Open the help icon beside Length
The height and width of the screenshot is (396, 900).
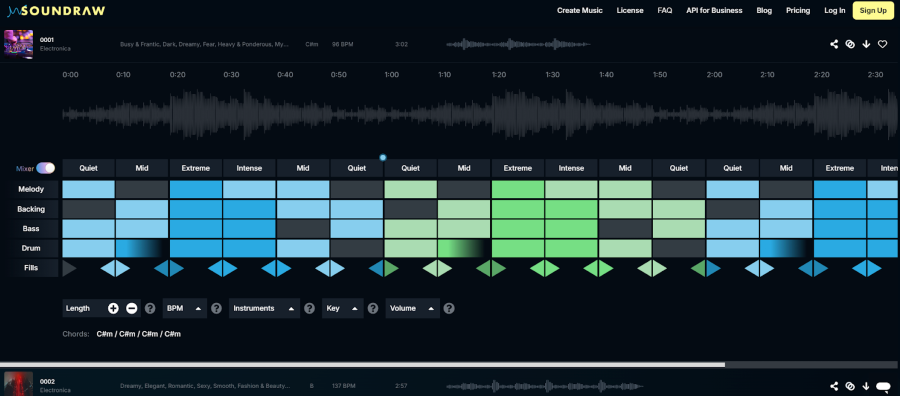point(150,309)
